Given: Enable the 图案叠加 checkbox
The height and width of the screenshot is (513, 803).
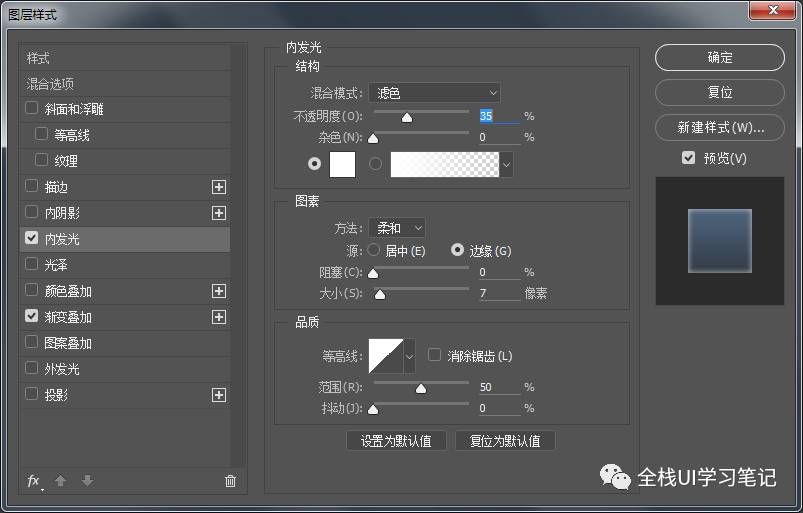Looking at the screenshot, I should [32, 342].
